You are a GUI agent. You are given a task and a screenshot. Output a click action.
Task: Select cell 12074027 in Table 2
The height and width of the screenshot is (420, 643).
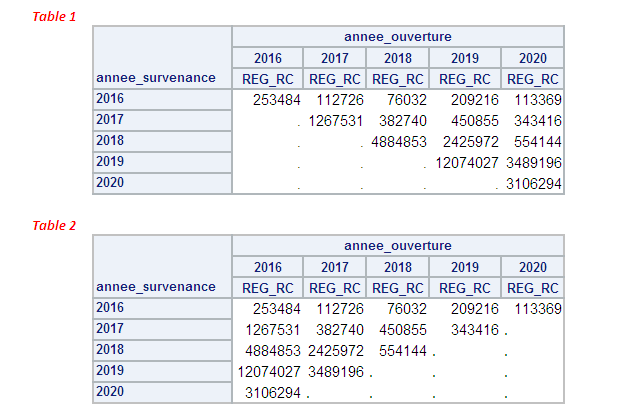268,372
